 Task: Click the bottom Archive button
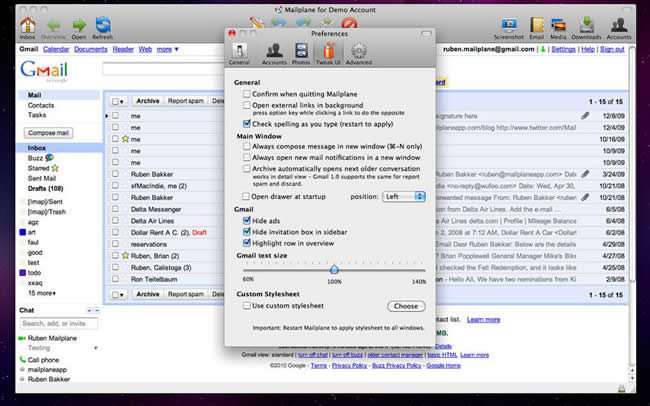point(148,294)
